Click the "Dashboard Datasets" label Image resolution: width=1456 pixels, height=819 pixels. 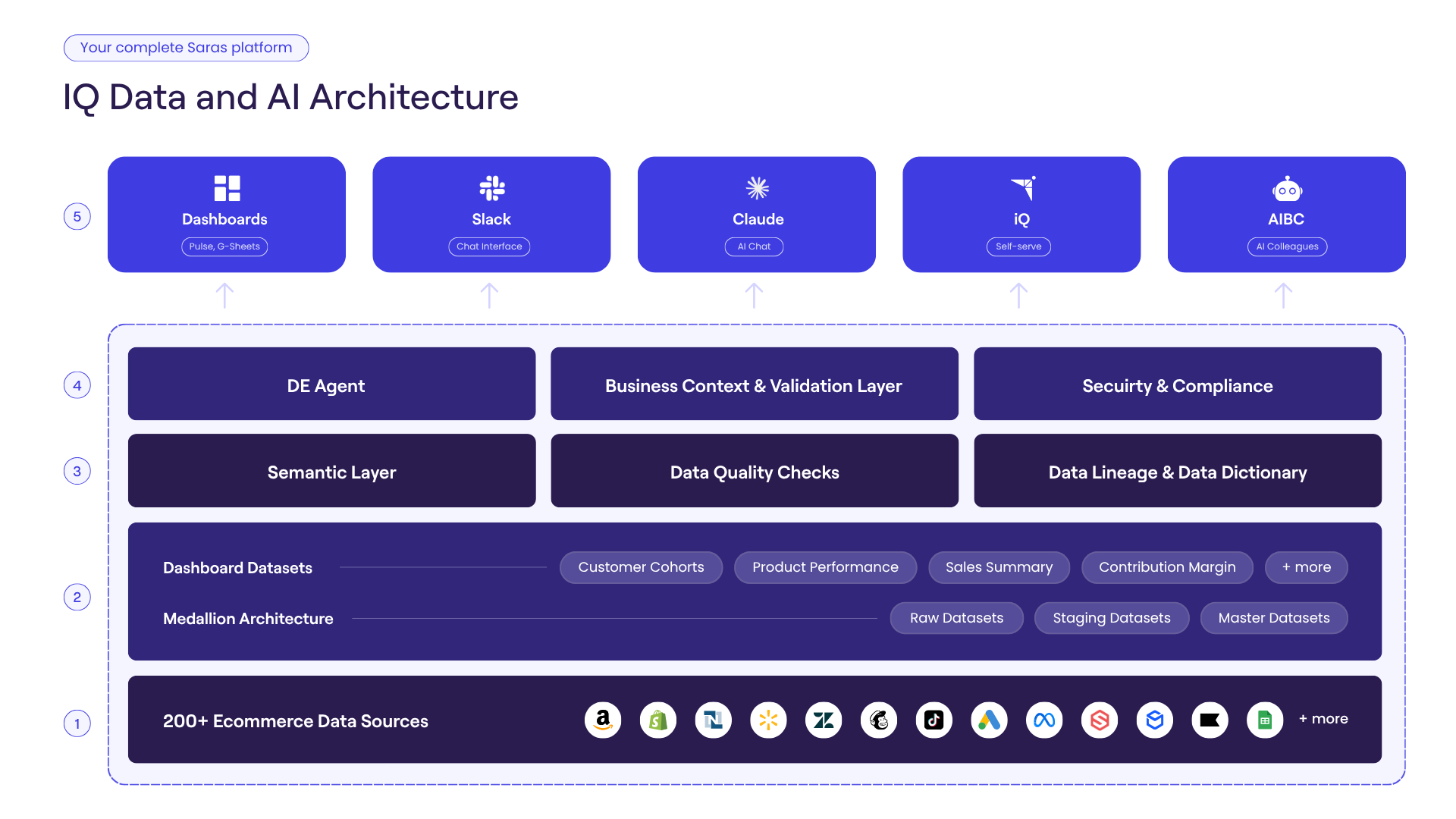pos(237,568)
